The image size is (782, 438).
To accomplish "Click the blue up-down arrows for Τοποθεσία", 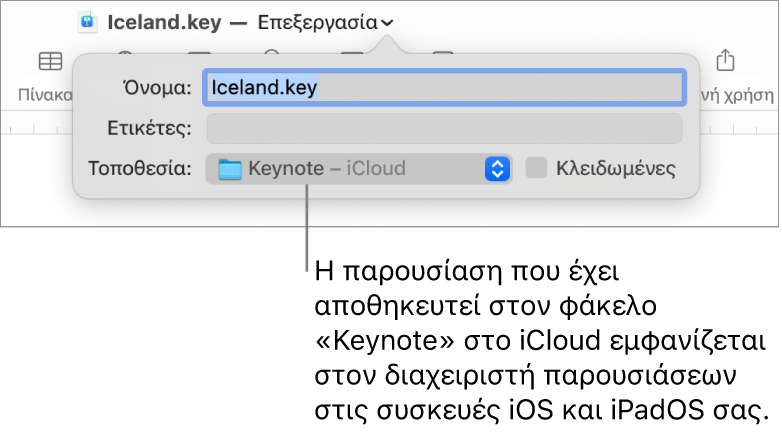I will click(x=497, y=169).
